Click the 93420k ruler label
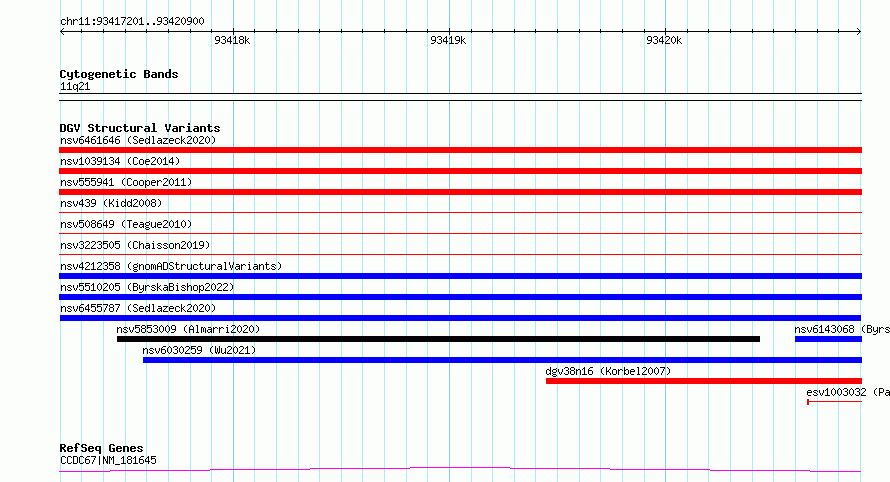 click(x=664, y=40)
